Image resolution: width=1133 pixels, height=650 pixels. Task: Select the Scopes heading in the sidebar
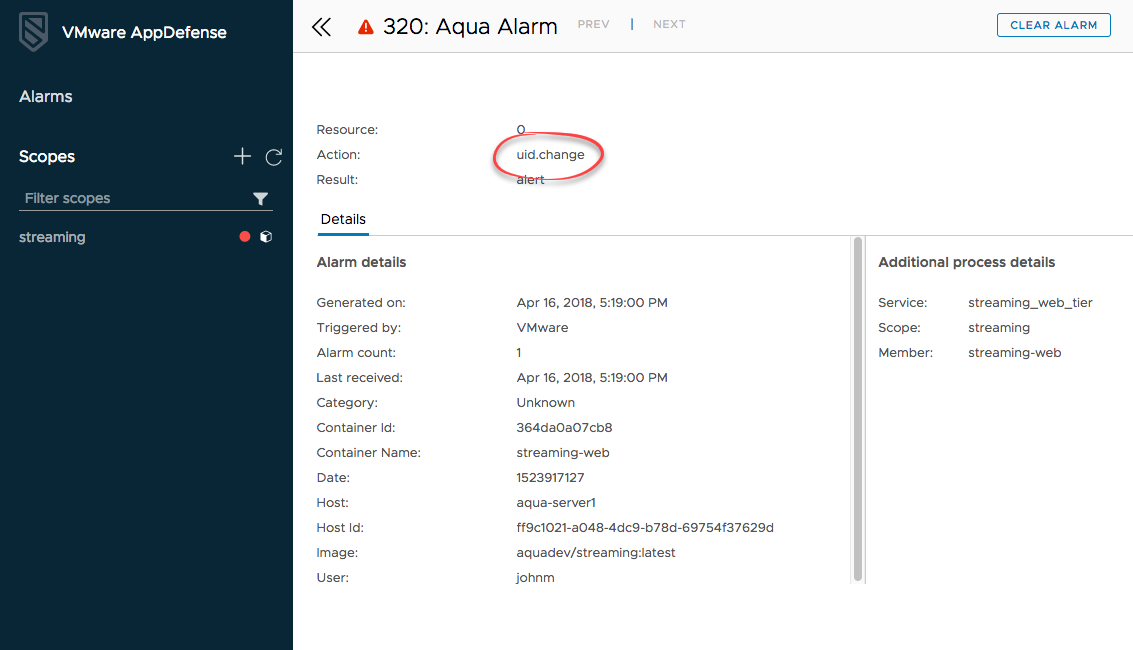pos(47,156)
